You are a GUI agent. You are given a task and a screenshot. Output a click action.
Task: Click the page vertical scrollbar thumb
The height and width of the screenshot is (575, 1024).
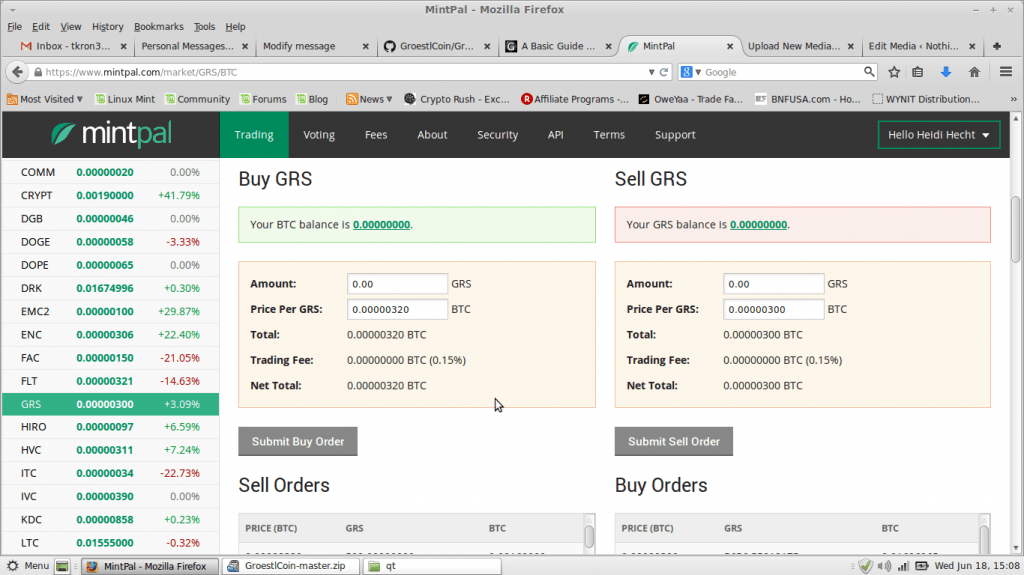pyautogui.click(x=1016, y=229)
